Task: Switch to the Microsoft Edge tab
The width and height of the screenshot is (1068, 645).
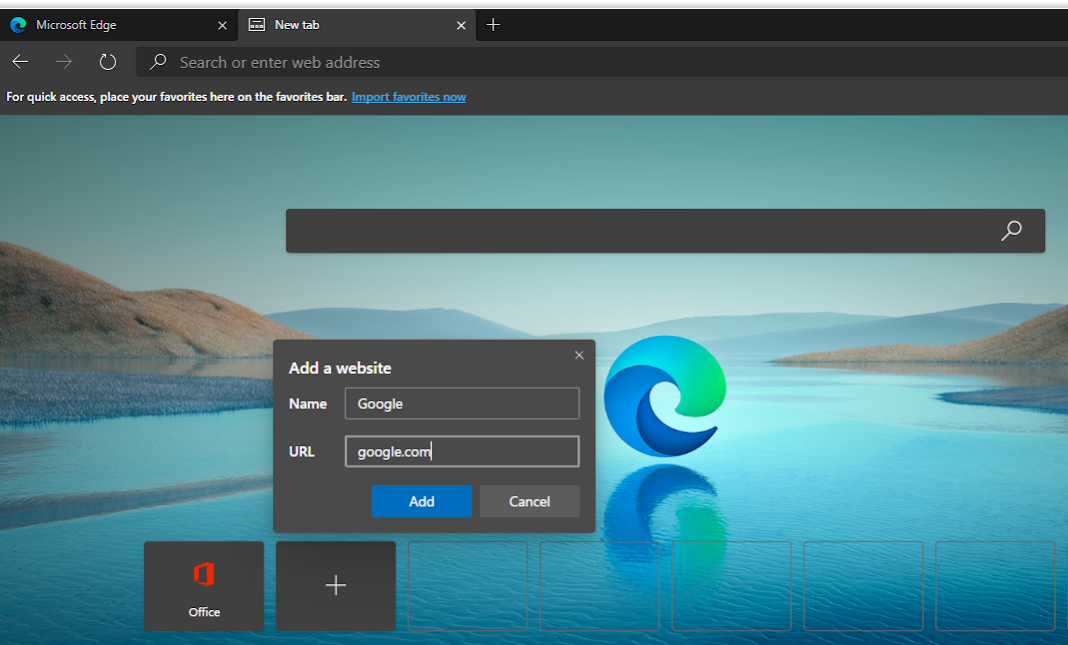Action: 119,25
